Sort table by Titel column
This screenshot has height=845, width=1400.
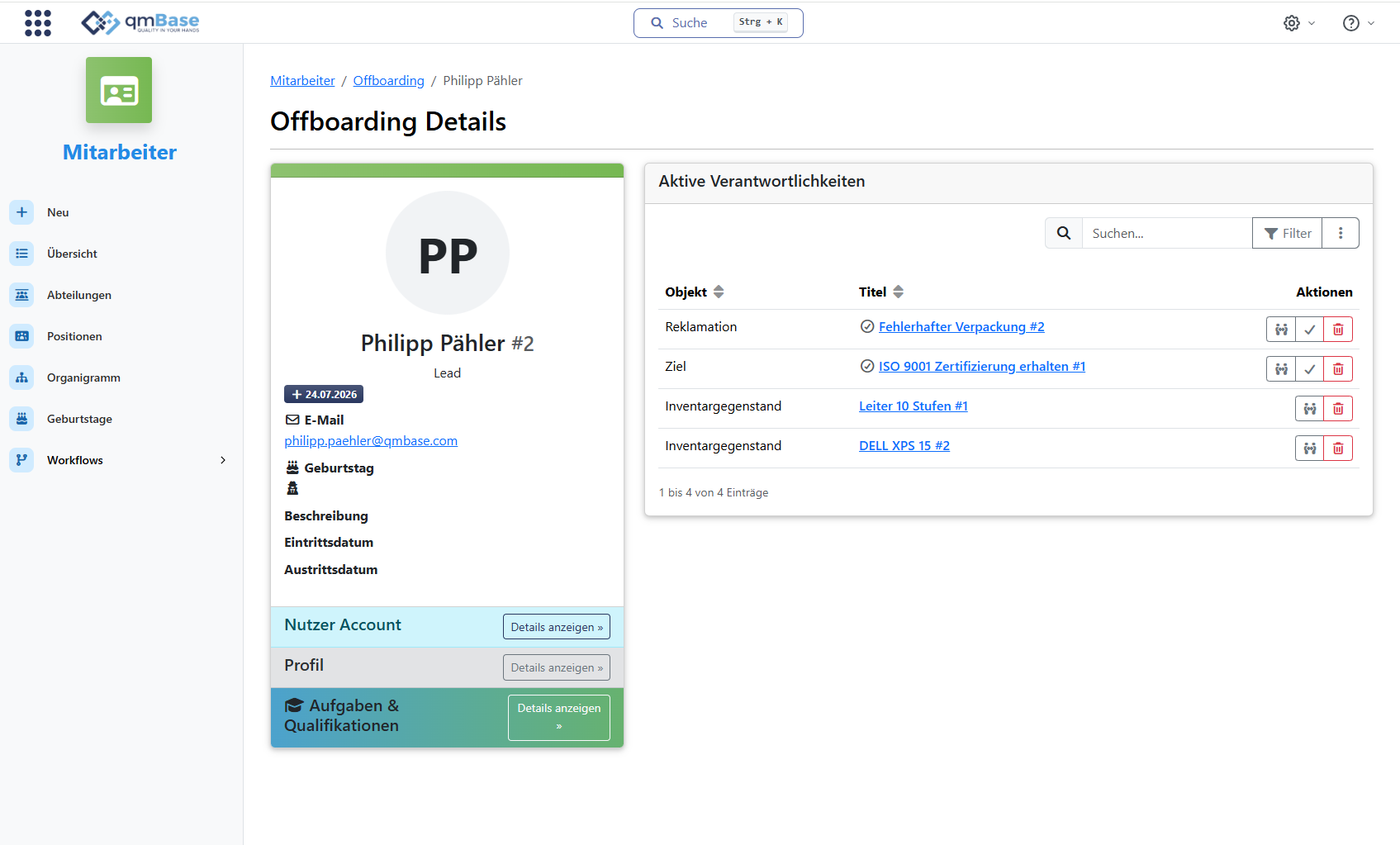pos(881,292)
